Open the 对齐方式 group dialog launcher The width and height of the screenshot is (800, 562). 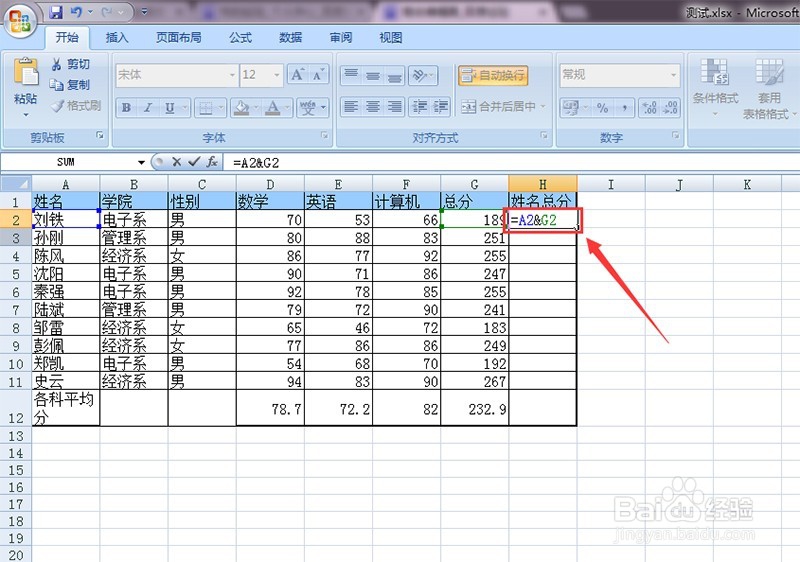tap(544, 135)
